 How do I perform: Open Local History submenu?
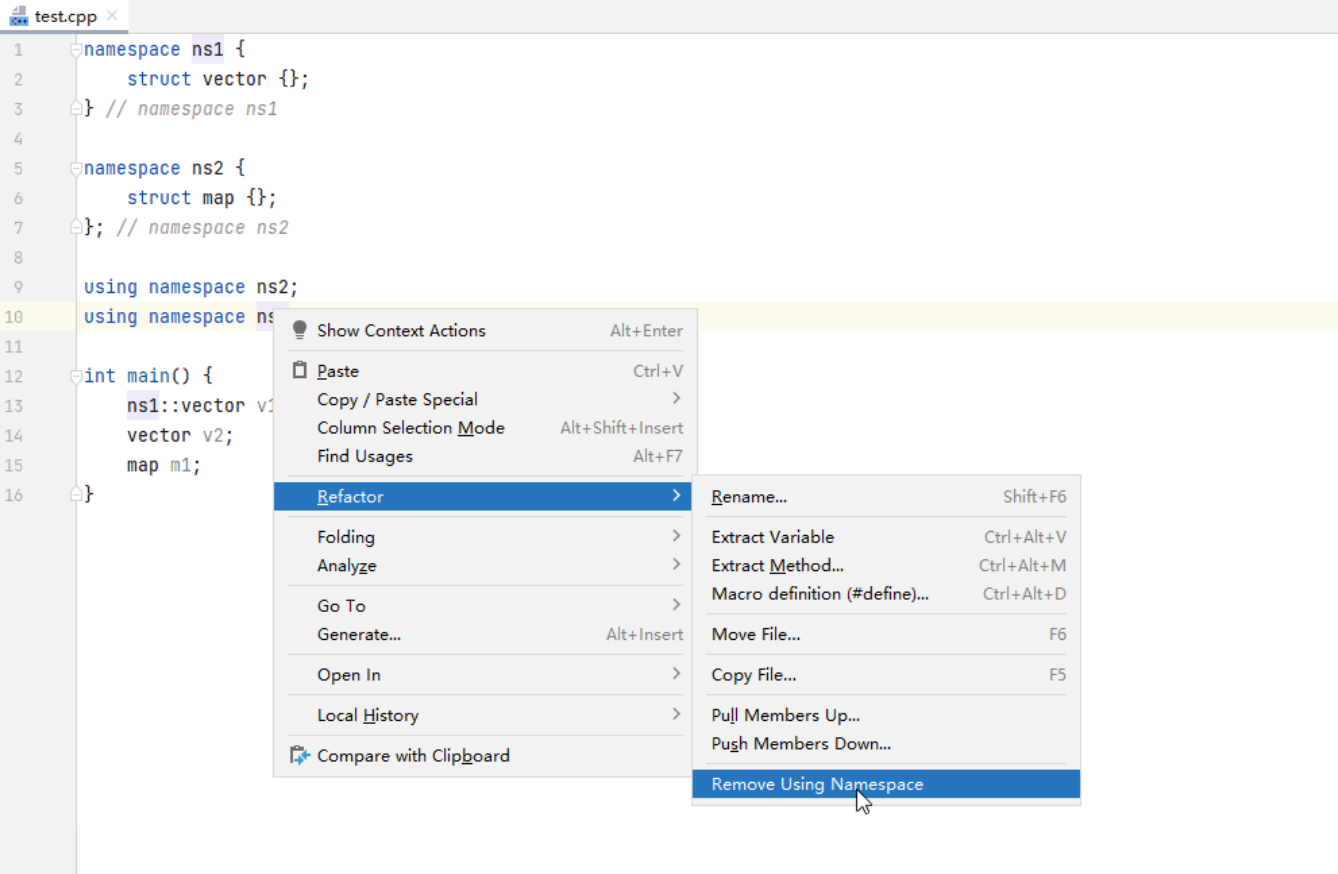pyautogui.click(x=367, y=715)
